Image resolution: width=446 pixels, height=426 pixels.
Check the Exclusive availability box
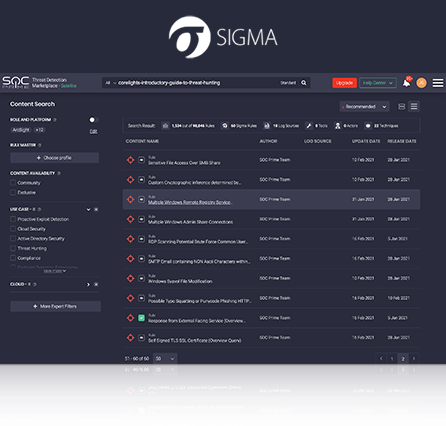click(13, 192)
